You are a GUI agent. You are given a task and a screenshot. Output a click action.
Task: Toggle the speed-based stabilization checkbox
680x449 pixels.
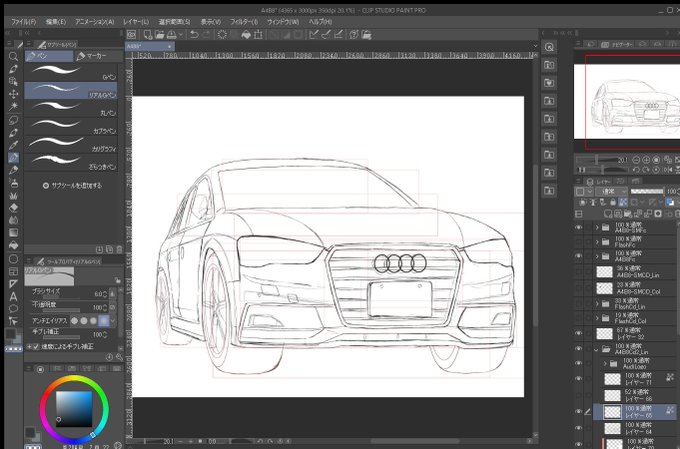point(36,347)
